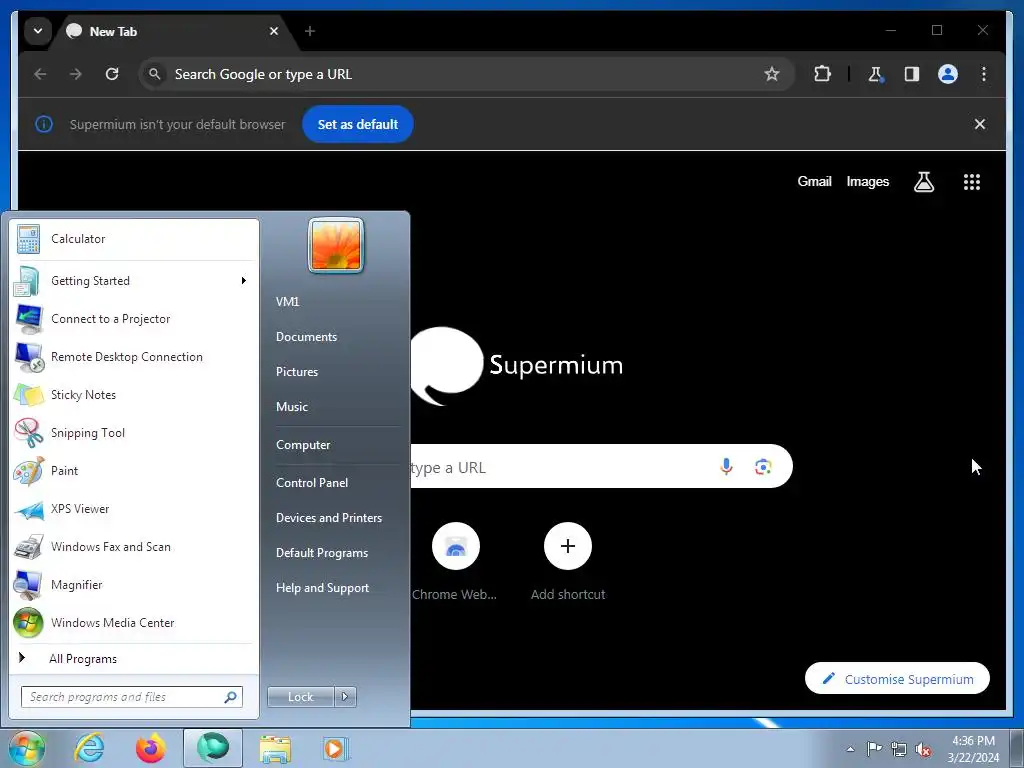
Task: Open the tab search chevron dropdown
Action: click(38, 31)
